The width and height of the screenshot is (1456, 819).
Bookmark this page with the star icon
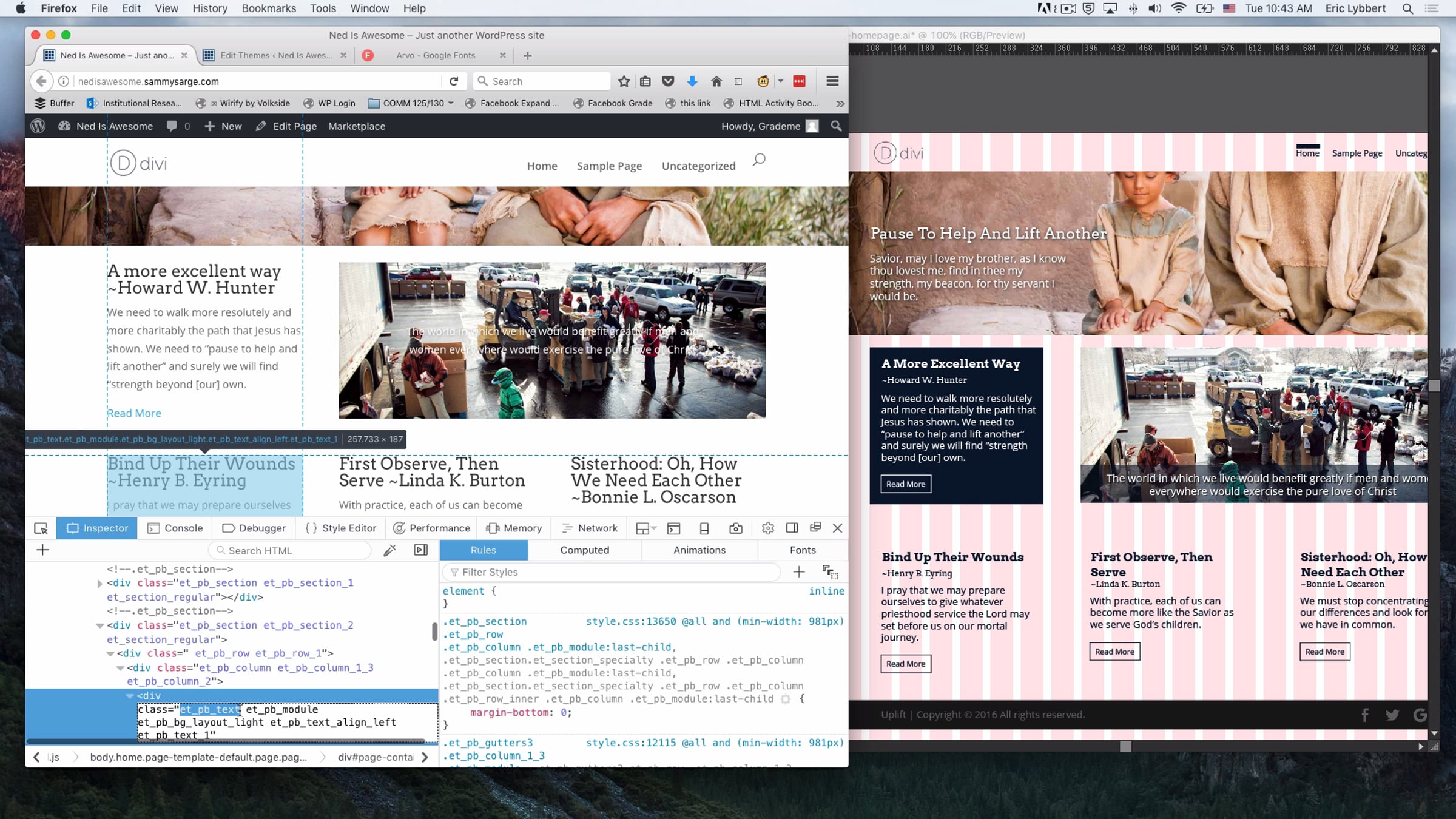[x=624, y=81]
